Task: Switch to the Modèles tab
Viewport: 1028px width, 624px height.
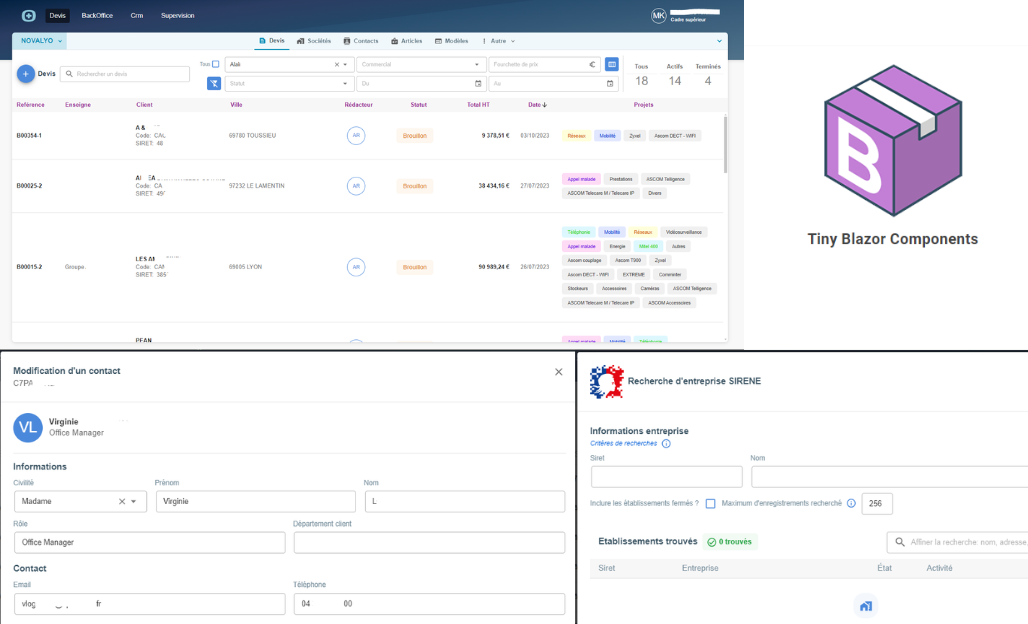Action: click(x=451, y=41)
